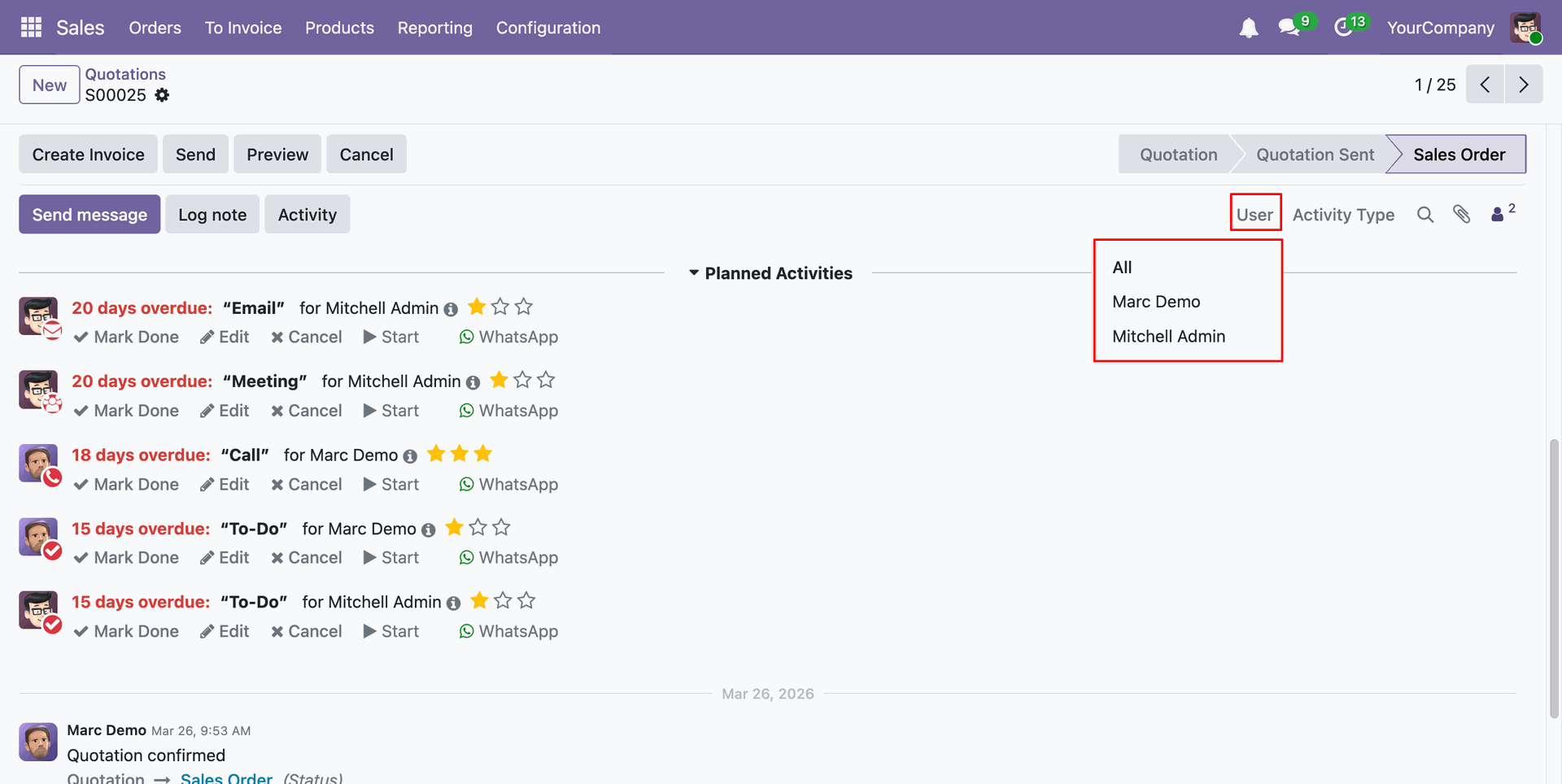
Task: Click the Quotation Sent status stage
Action: click(x=1315, y=155)
